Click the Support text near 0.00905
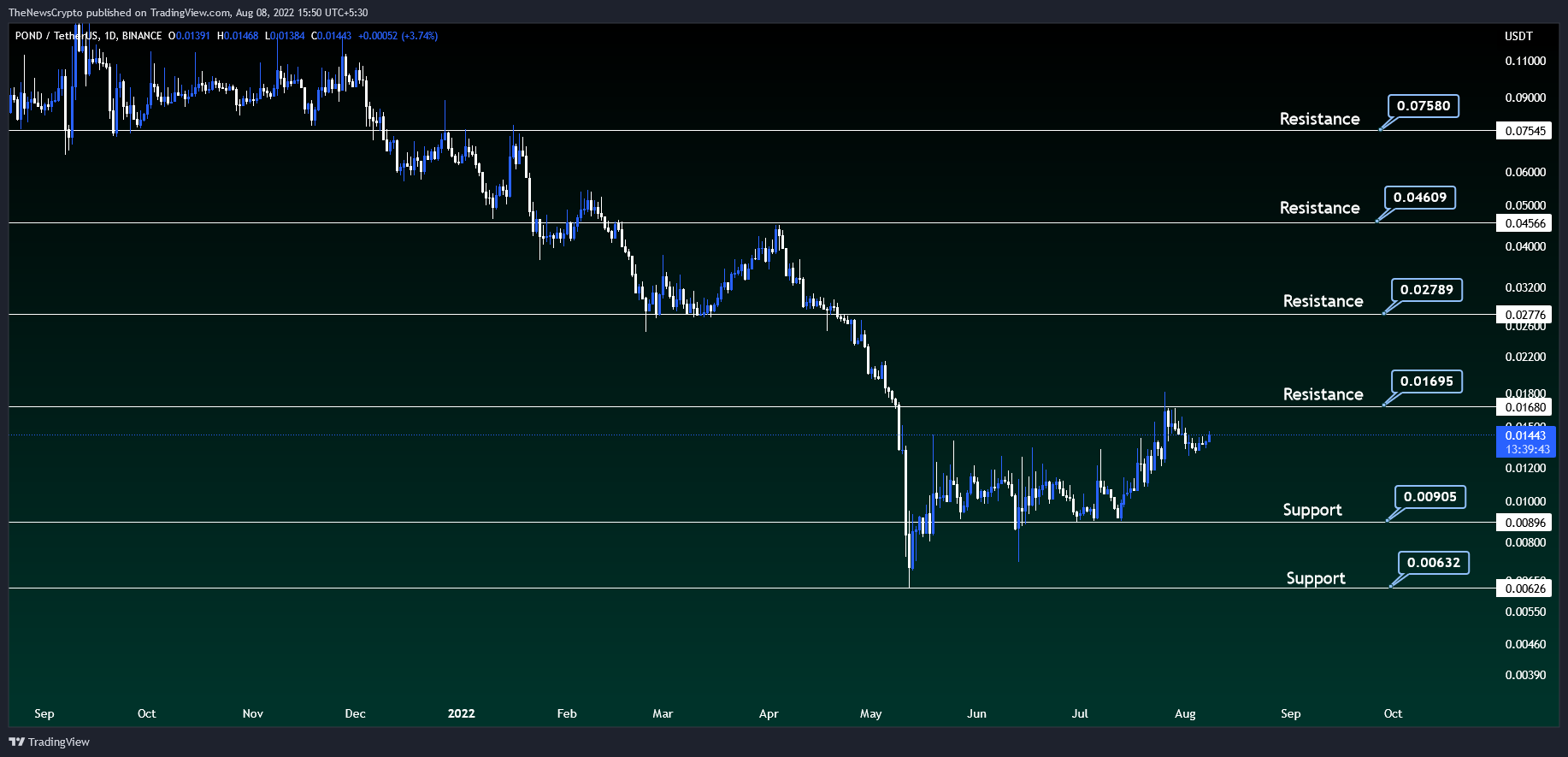This screenshot has width=1568, height=757. coord(1312,510)
